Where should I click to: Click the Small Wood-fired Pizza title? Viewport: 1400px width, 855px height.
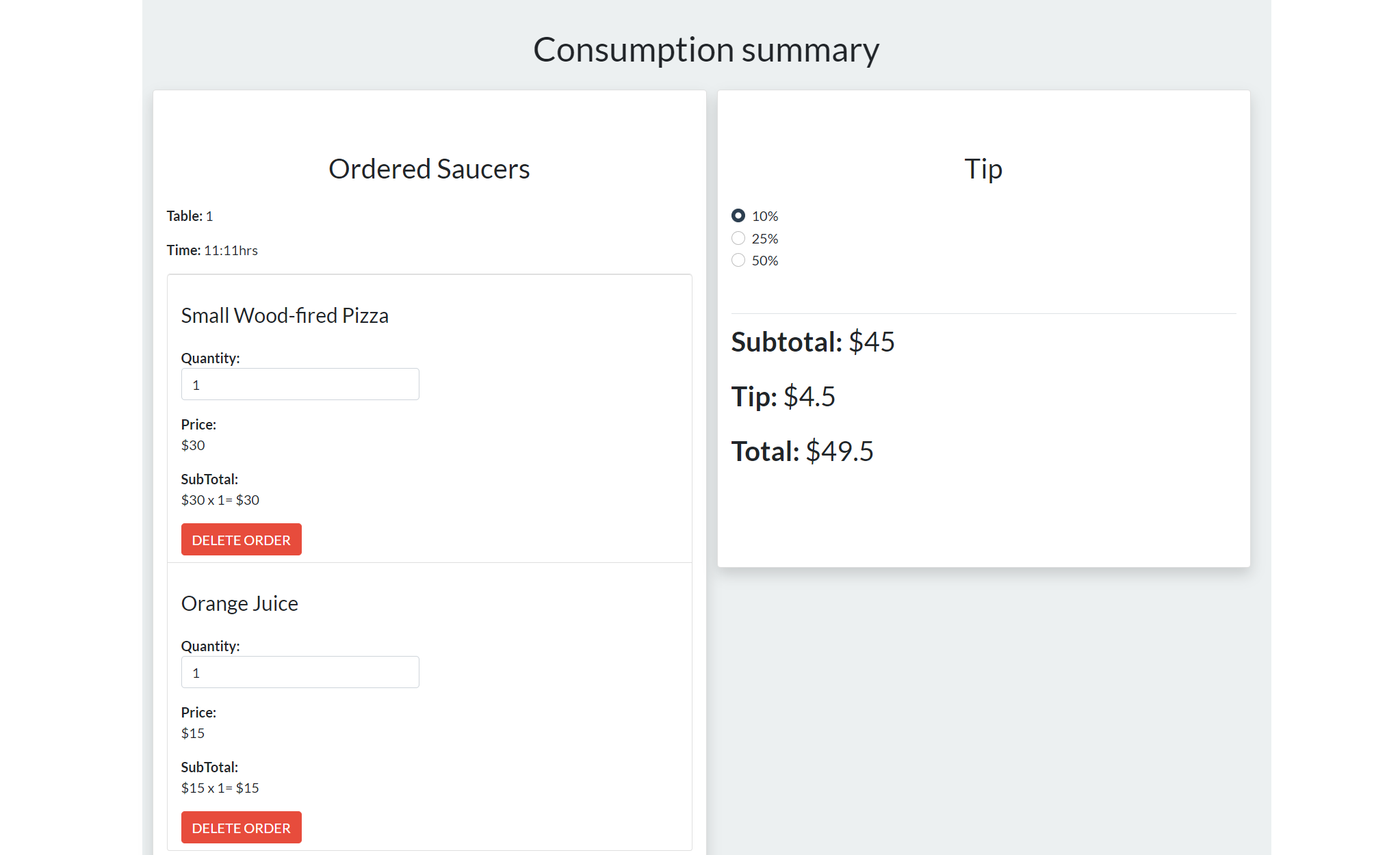pos(285,315)
